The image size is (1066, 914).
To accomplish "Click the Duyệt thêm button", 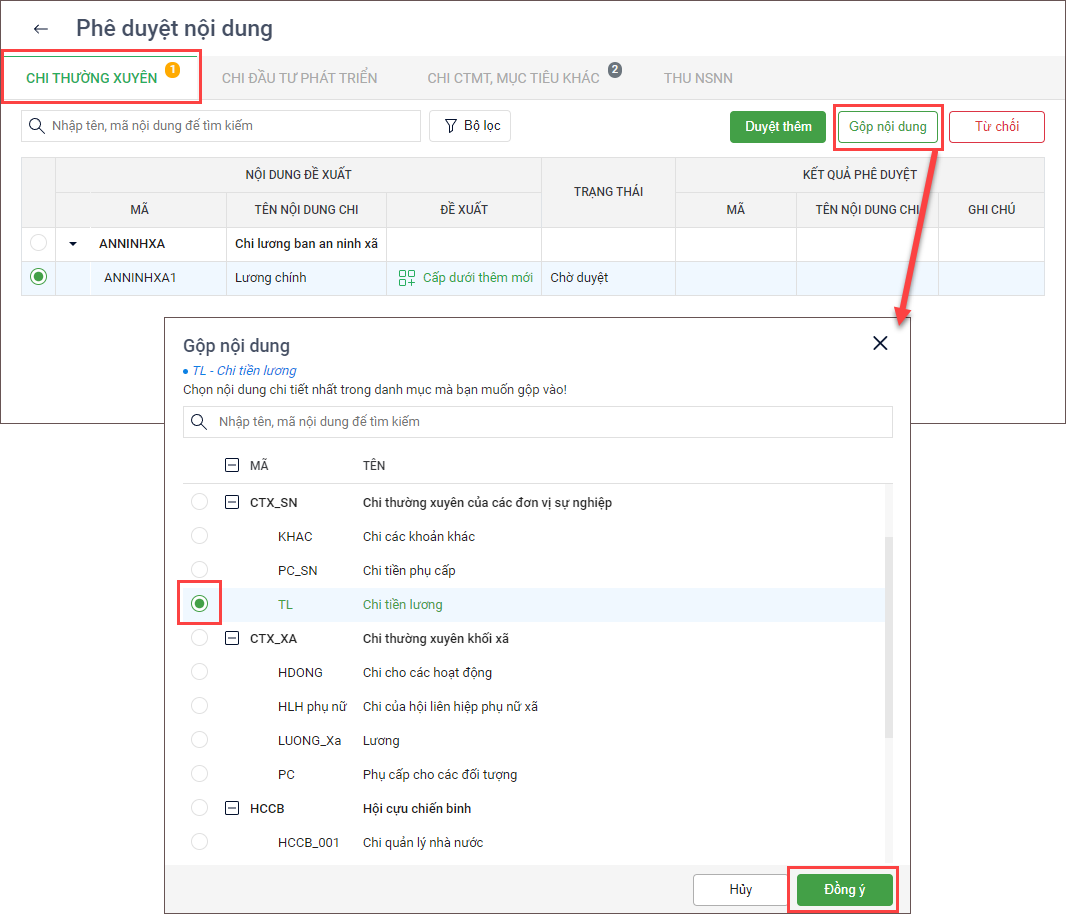I will (778, 127).
